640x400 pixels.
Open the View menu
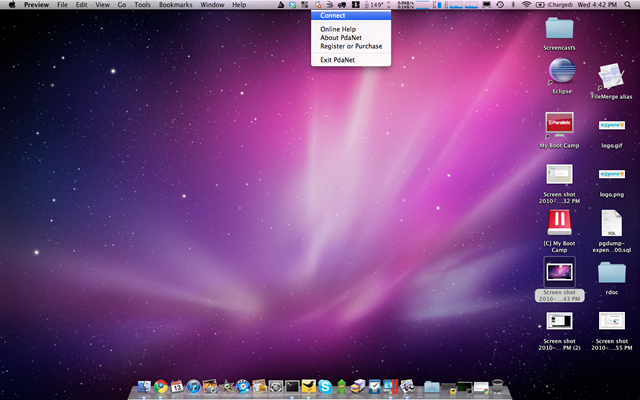[102, 5]
